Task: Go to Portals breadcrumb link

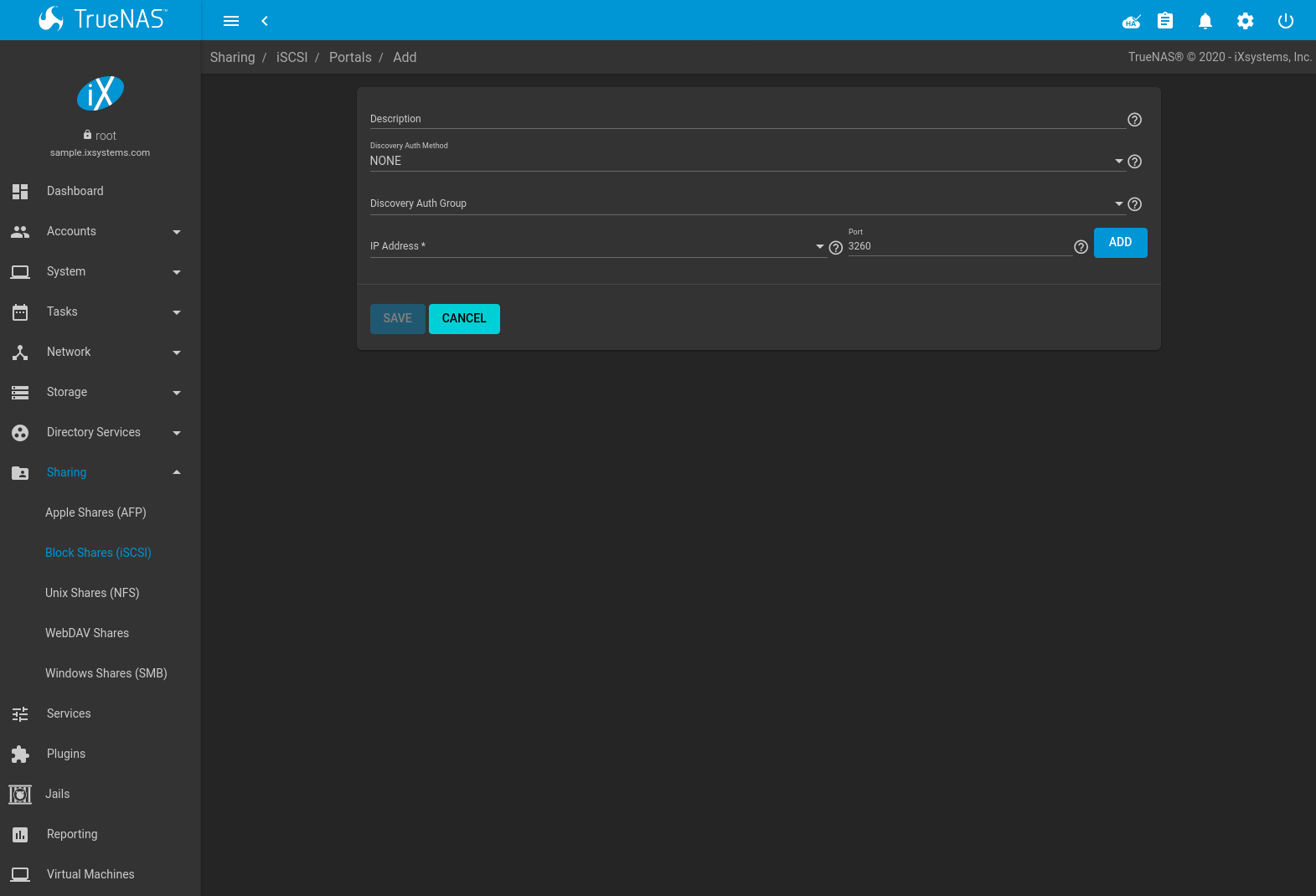Action: 350,58
